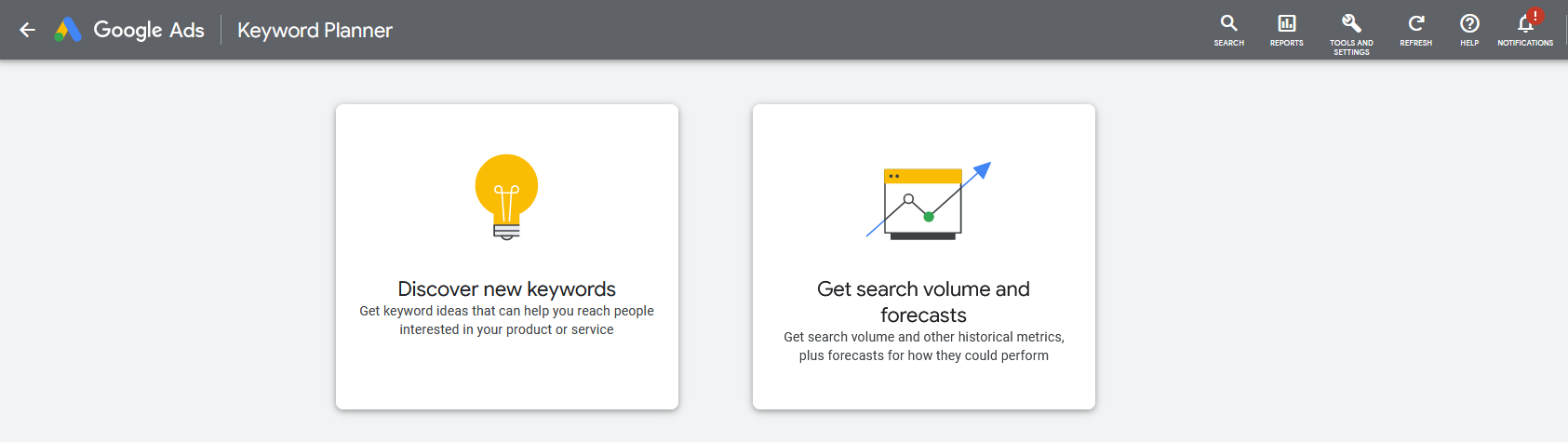The width and height of the screenshot is (1568, 442).
Task: Open the Search magnifier icon
Action: coord(1228,23)
